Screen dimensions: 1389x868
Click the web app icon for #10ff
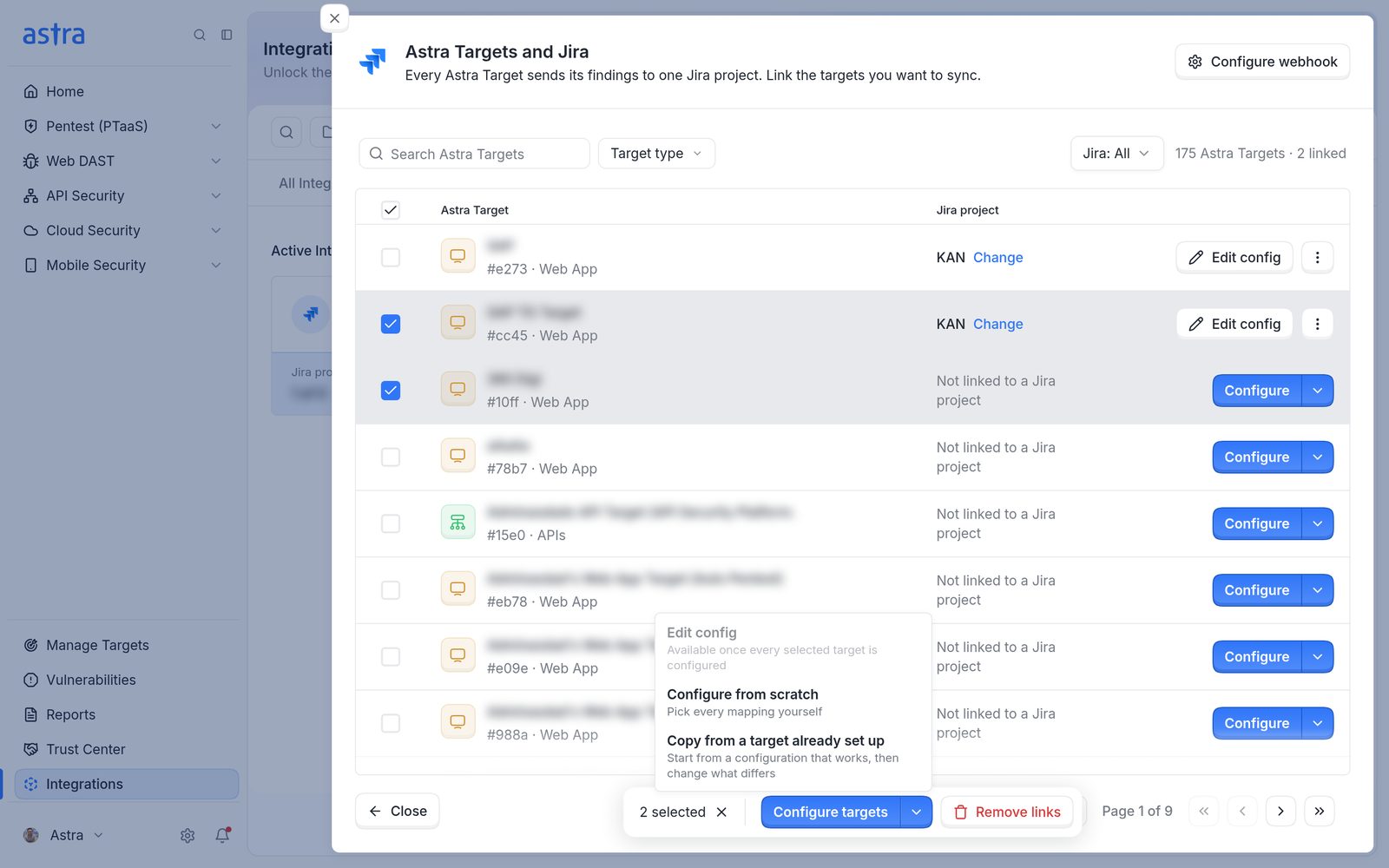(x=458, y=391)
